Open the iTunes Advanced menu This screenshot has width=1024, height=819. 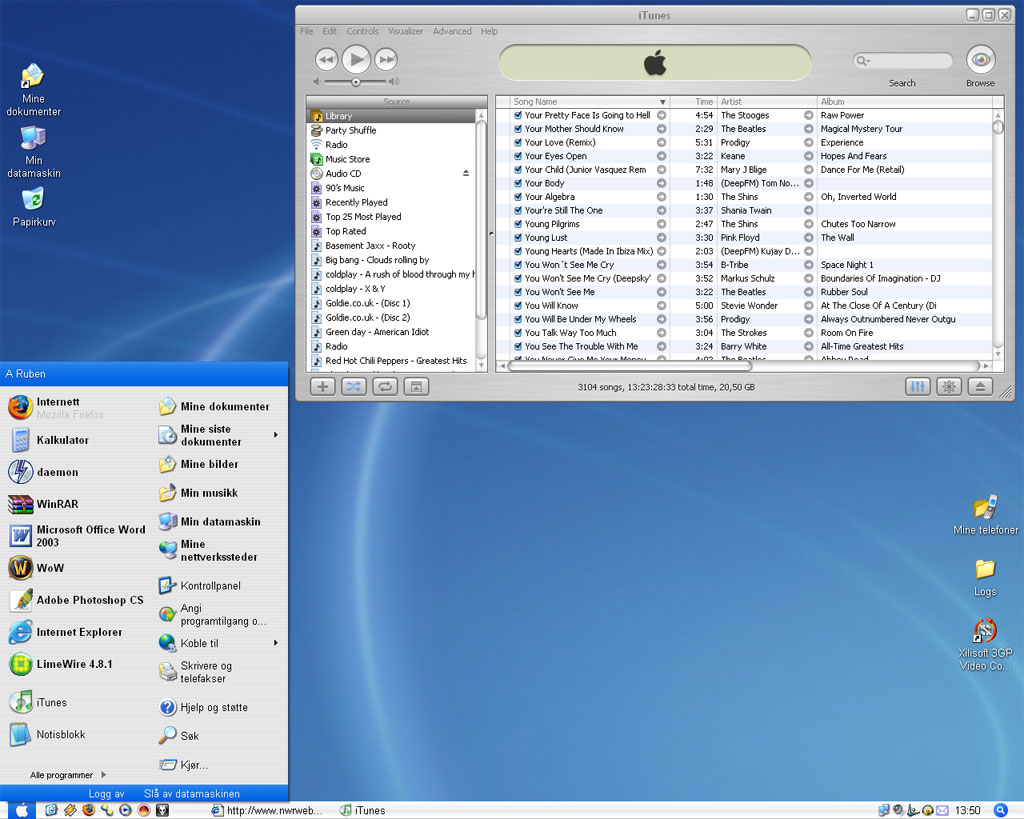pos(452,31)
